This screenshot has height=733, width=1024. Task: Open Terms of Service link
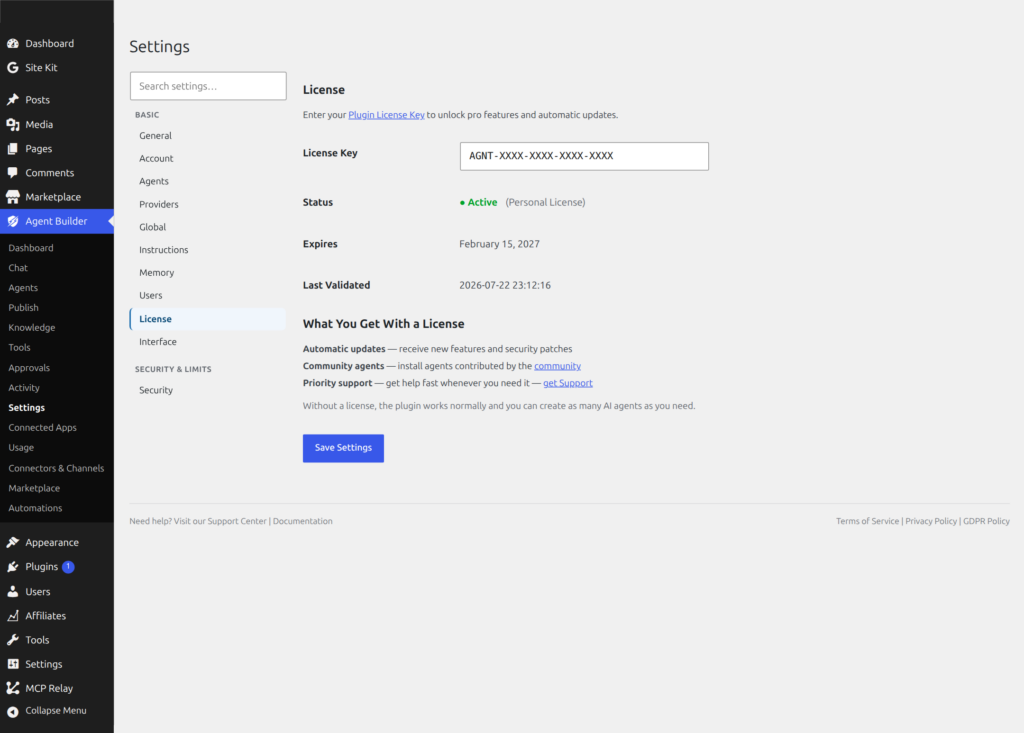867,521
